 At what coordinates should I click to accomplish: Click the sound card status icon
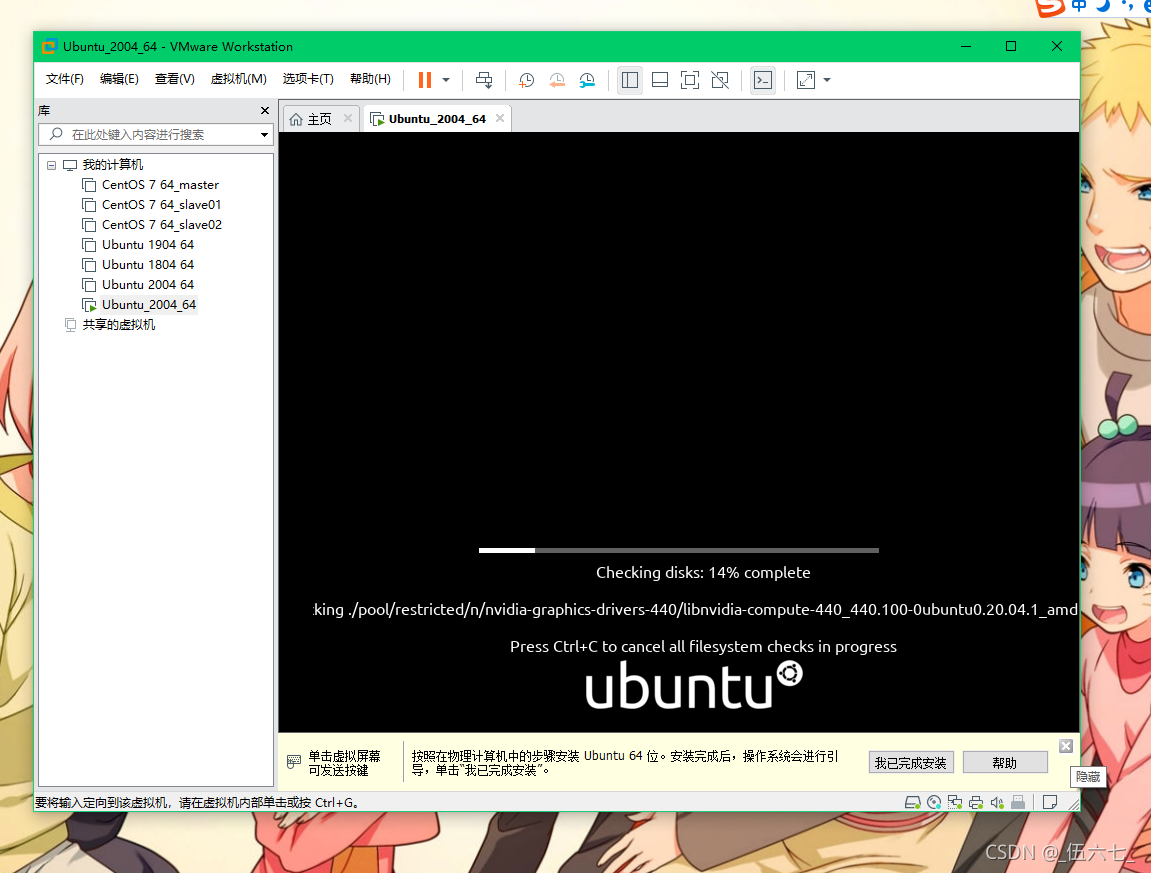point(997,803)
